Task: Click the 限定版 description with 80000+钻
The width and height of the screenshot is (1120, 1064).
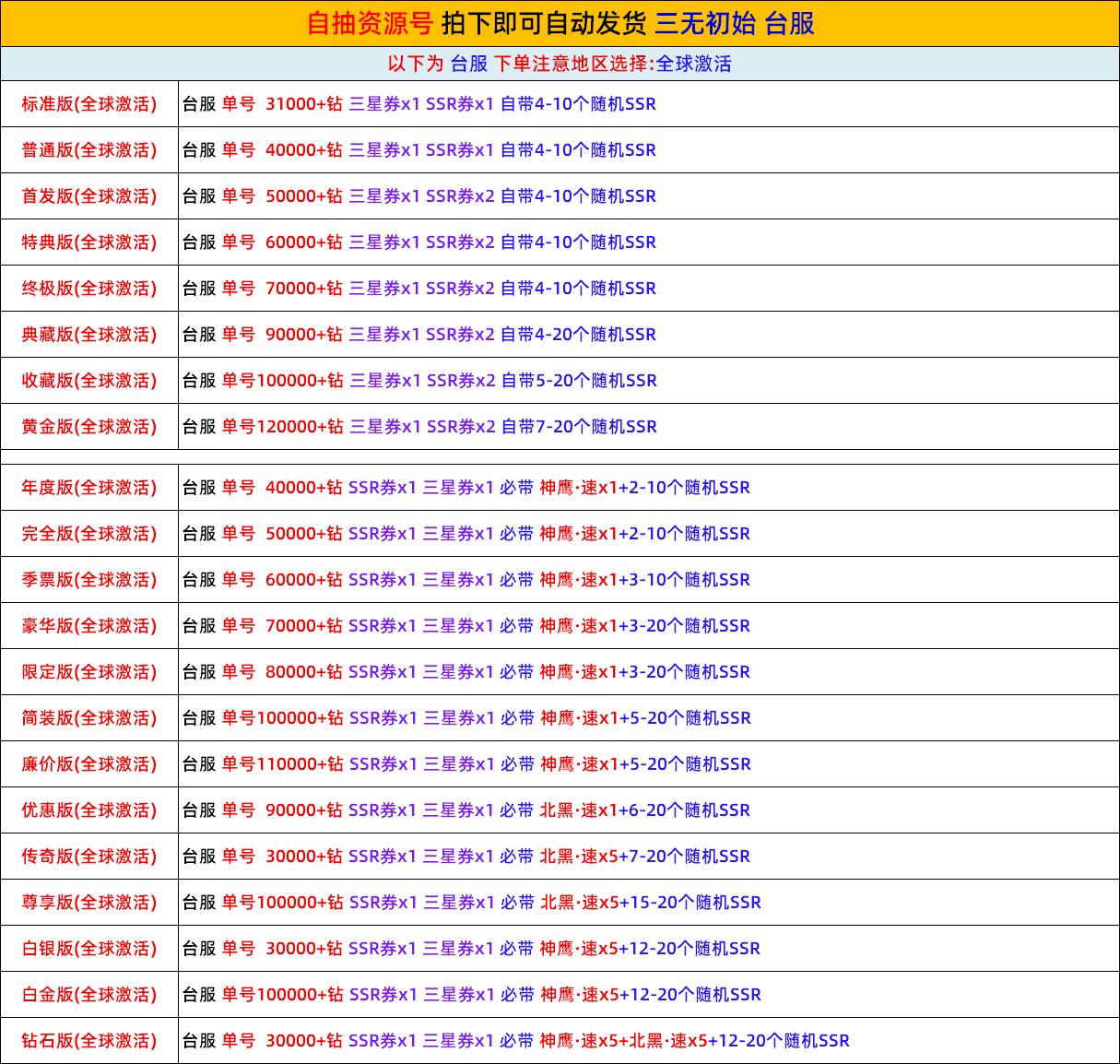Action: point(466,672)
